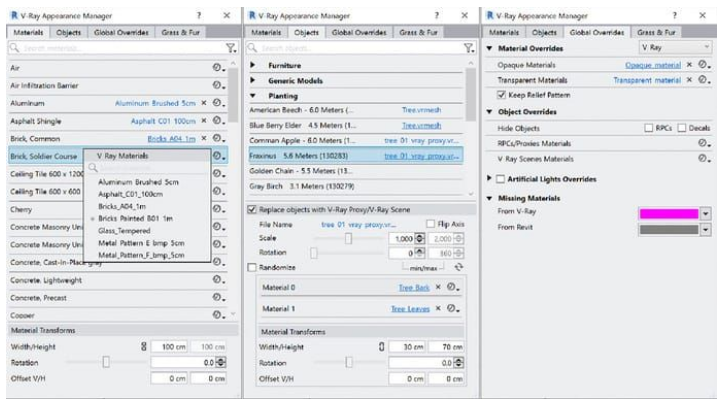
Task: Remove the Asphalt C01 100cm material assignment
Action: click(204, 120)
